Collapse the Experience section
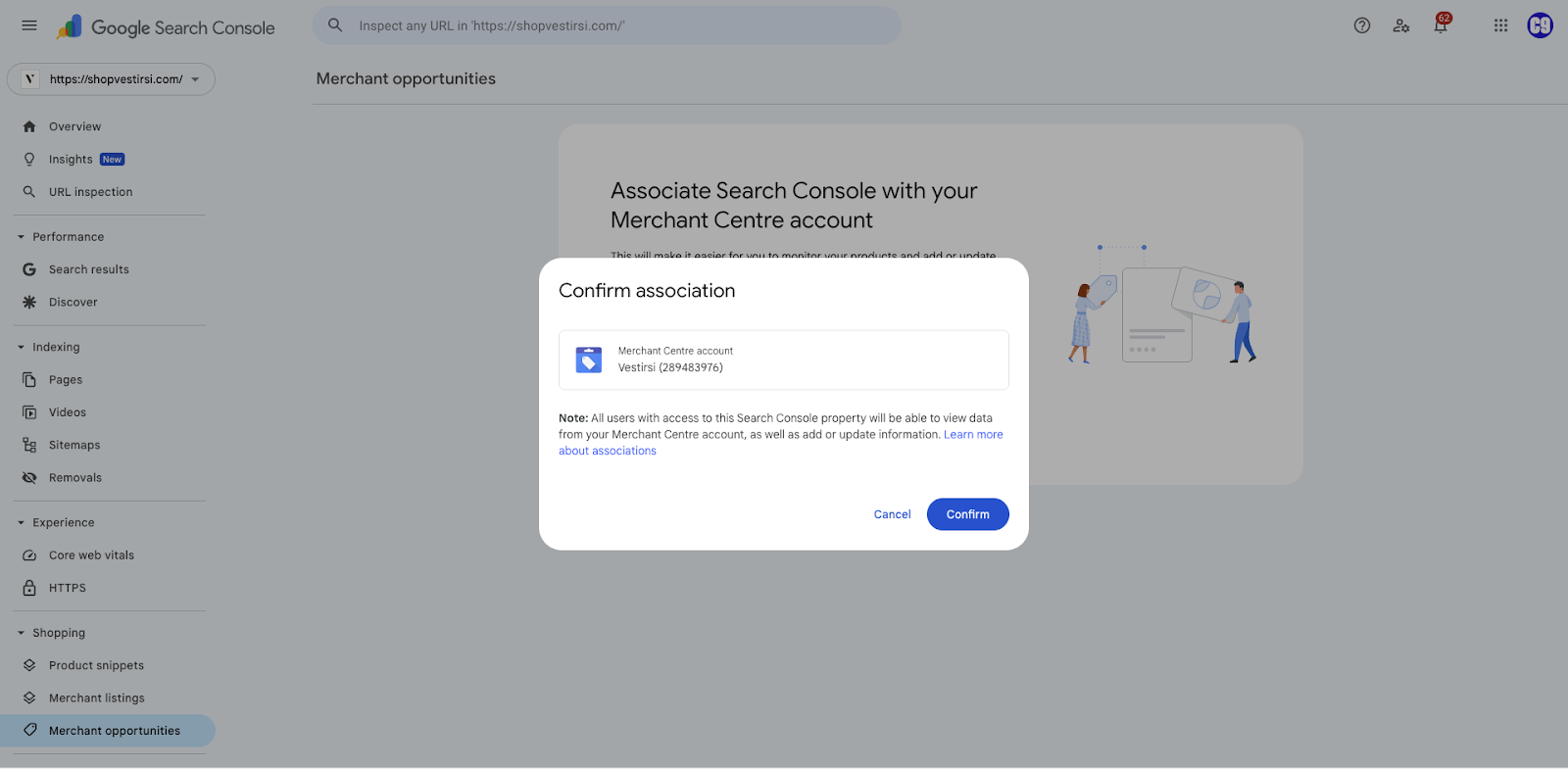1568x769 pixels. pyautogui.click(x=22, y=523)
